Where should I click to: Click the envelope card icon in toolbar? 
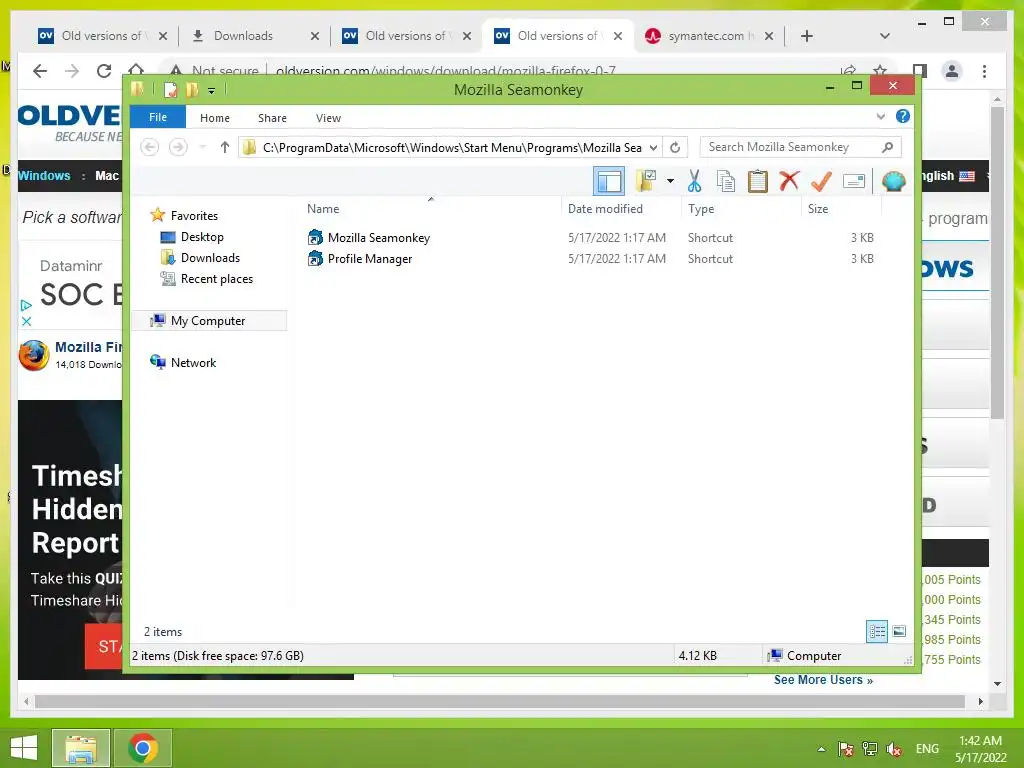pyautogui.click(x=854, y=181)
